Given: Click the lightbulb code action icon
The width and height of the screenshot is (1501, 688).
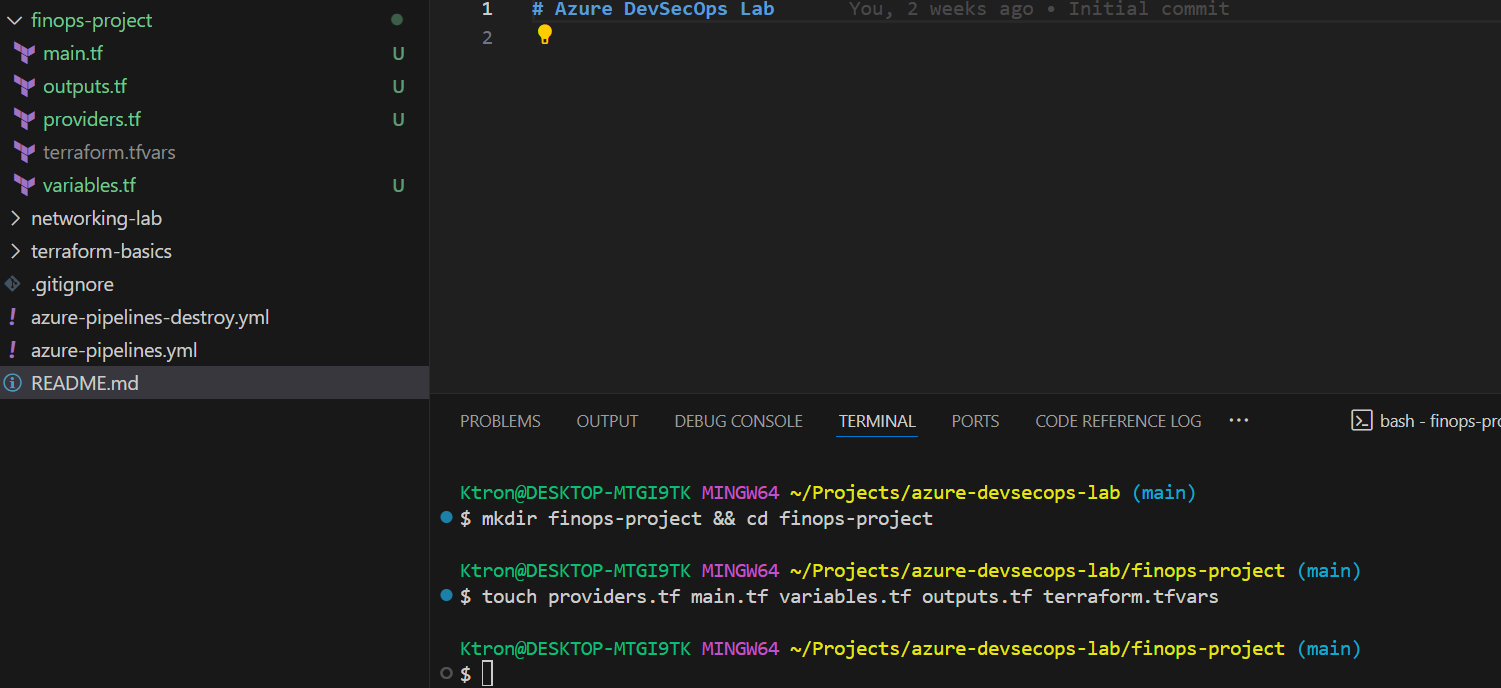Looking at the screenshot, I should [545, 35].
